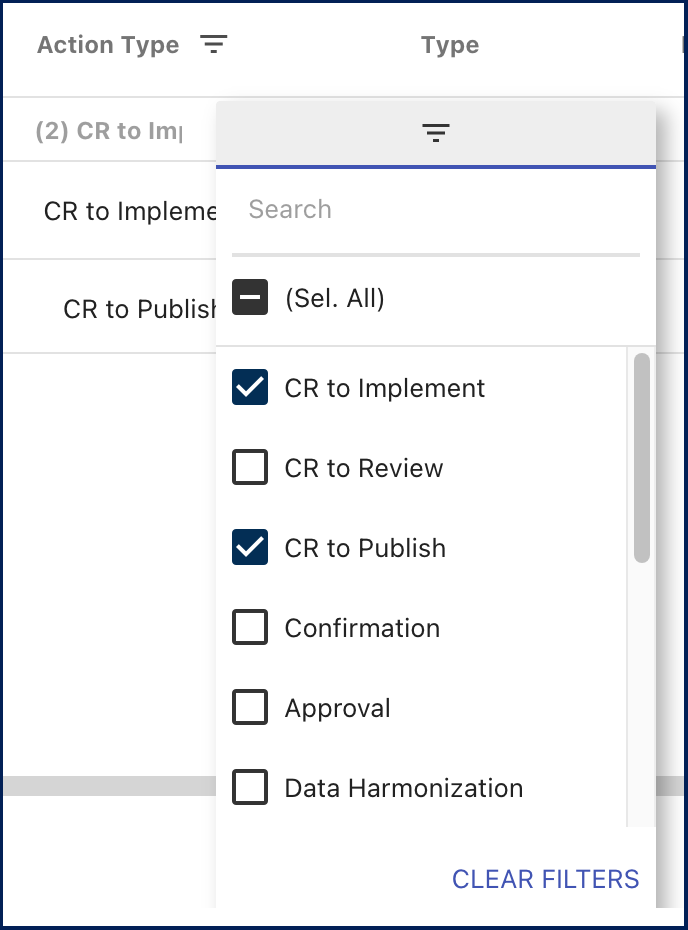Select the filter tab icon in popup

pyautogui.click(x=435, y=133)
